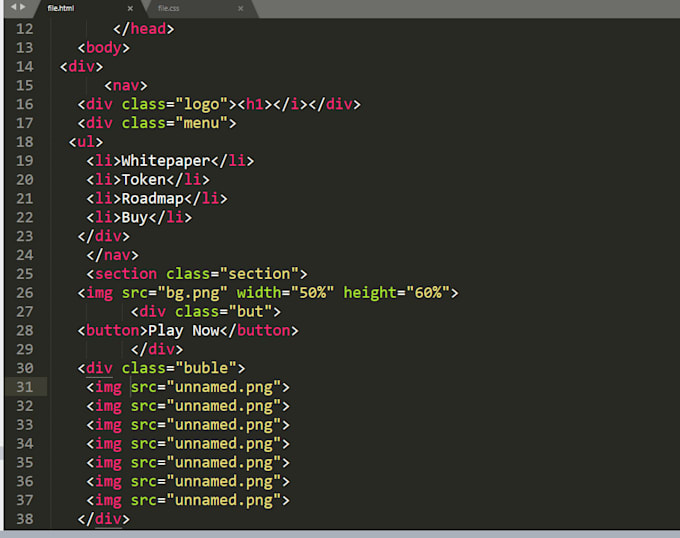Click the Token list item text
This screenshot has height=538, width=680.
click(144, 180)
